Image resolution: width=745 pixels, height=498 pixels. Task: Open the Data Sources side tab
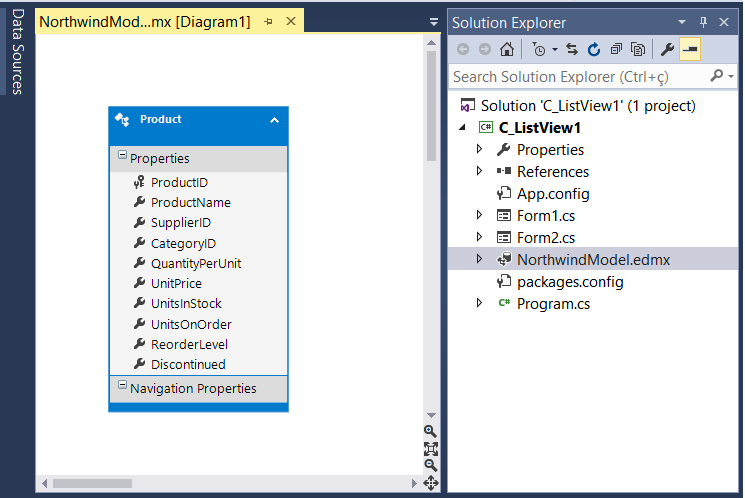[18, 51]
